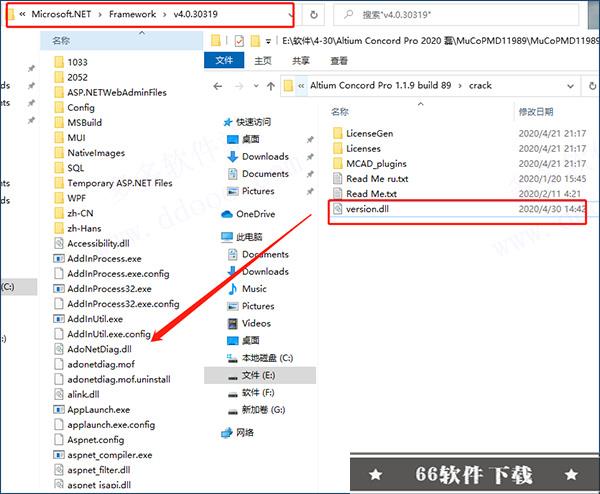The width and height of the screenshot is (600, 494).
Task: Sort by 修改日期 column
Action: (x=536, y=112)
